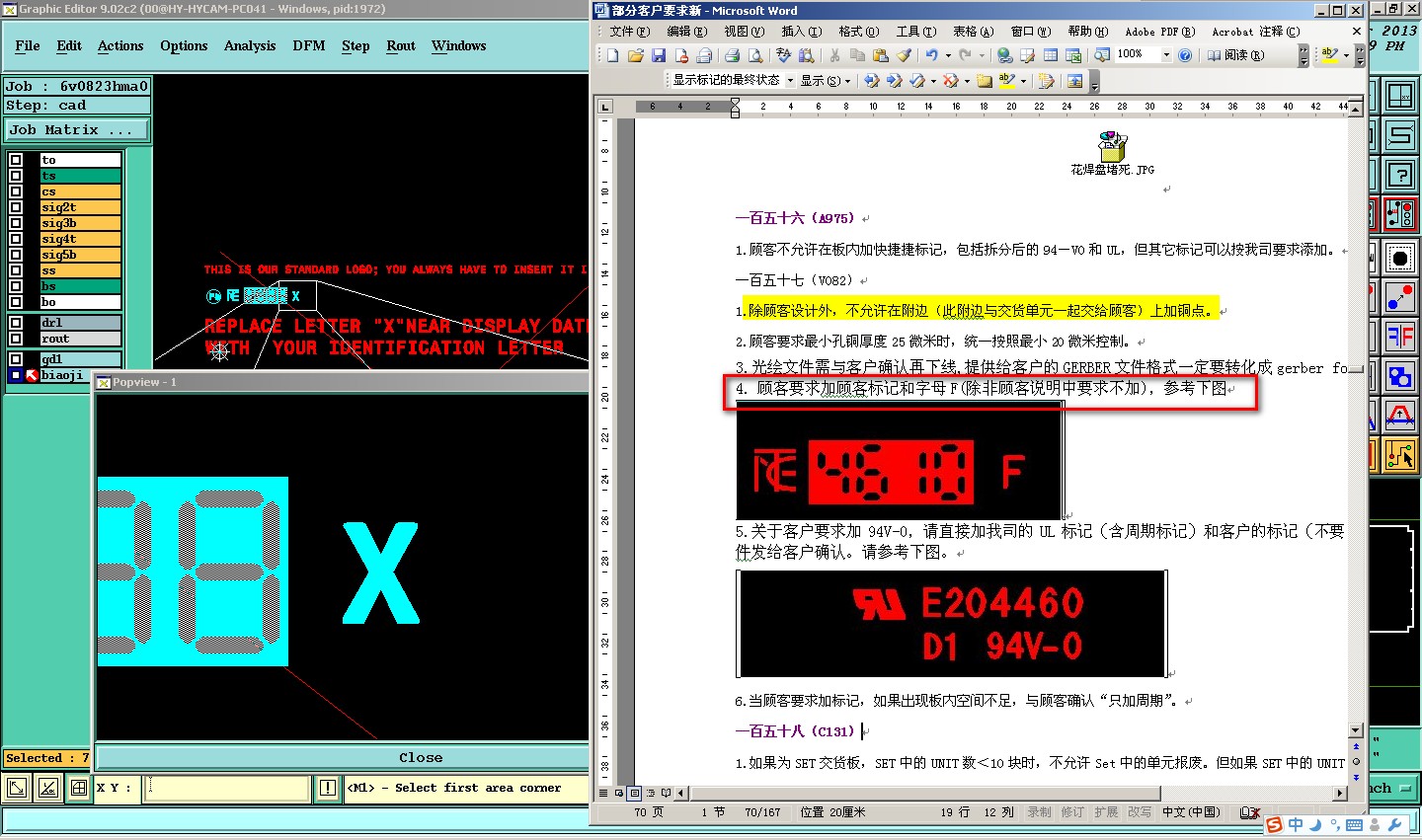Click the vertical scrollbar down arrow in Word

[1356, 730]
